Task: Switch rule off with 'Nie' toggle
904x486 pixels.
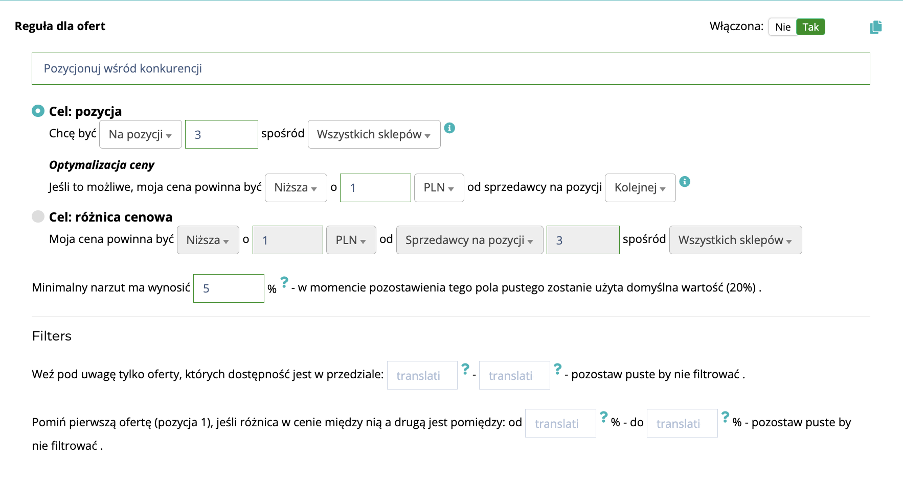Action: 782,27
